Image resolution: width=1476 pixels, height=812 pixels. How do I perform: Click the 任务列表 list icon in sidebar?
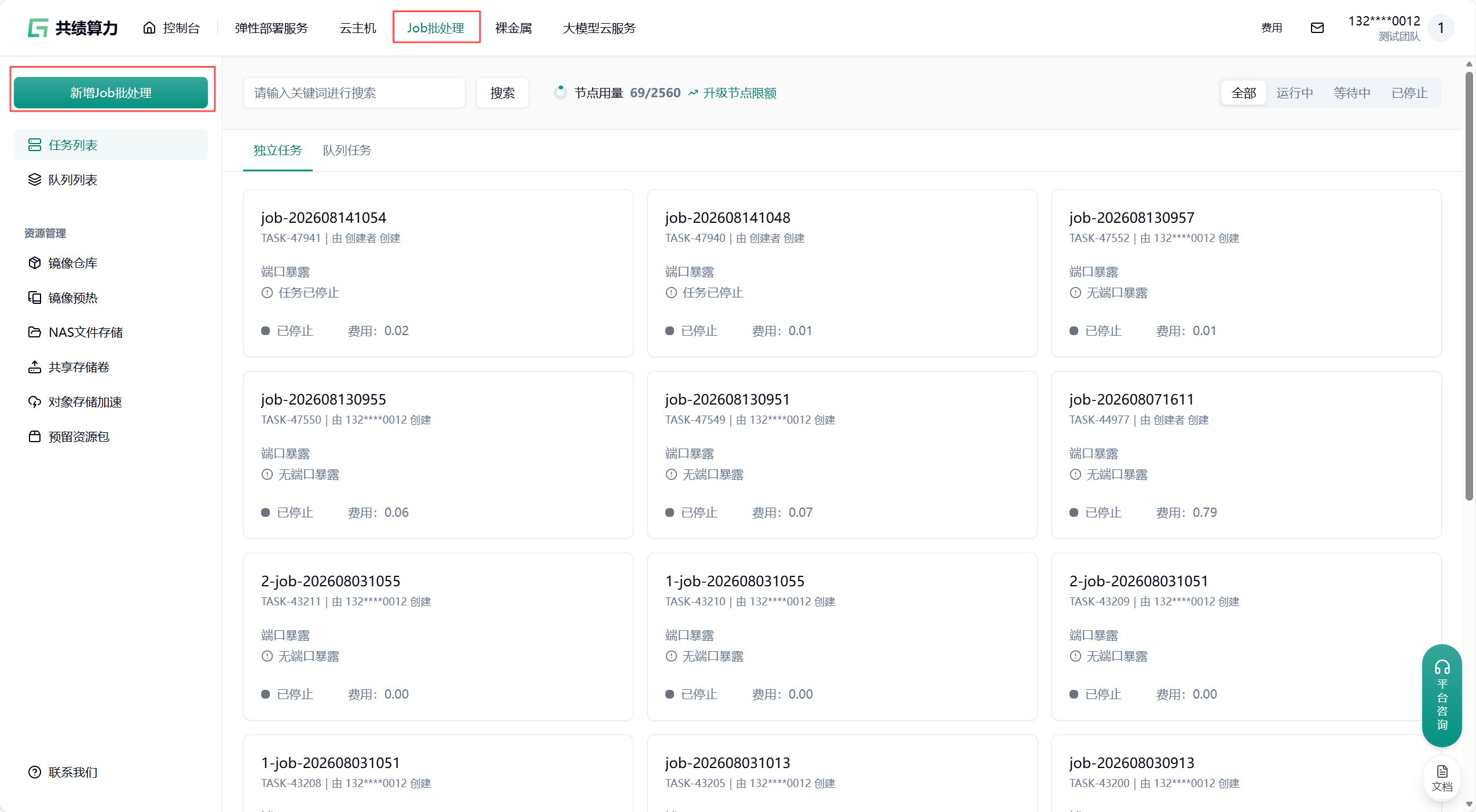pyautogui.click(x=35, y=145)
